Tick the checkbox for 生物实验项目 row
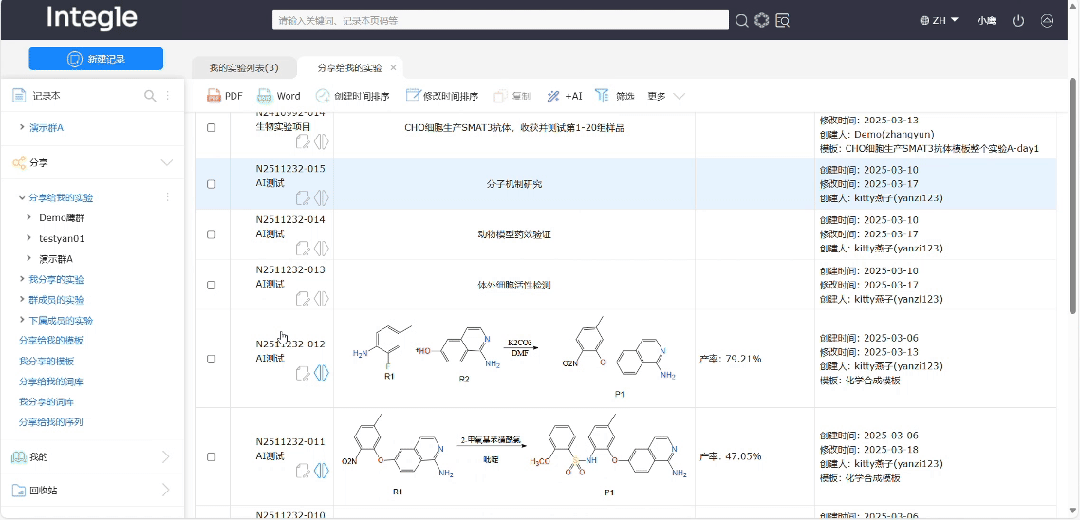The height and width of the screenshot is (520, 1080). pyautogui.click(x=211, y=127)
